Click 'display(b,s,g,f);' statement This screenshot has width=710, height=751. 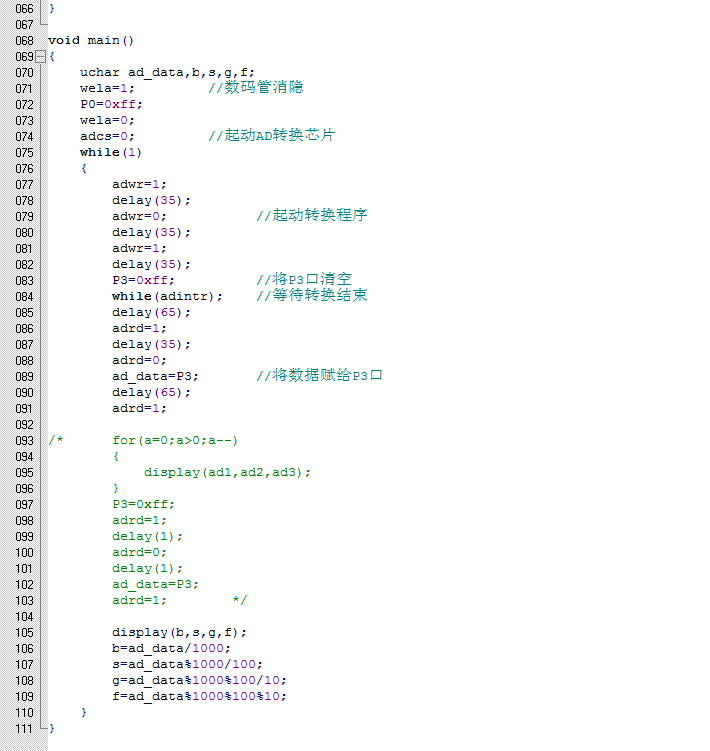(x=179, y=633)
